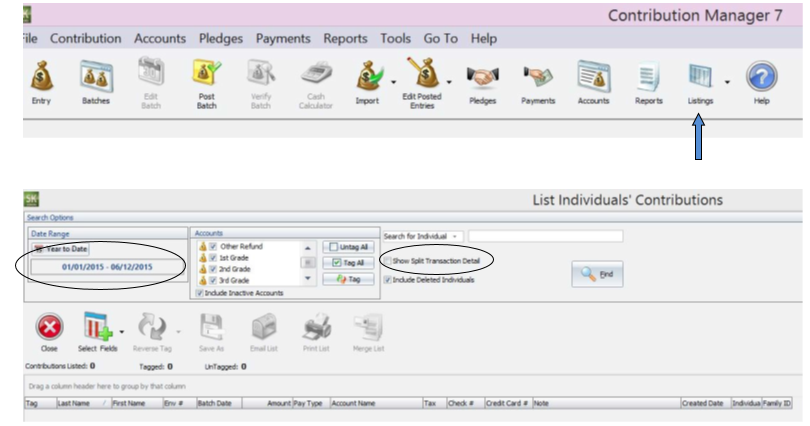Sort by the Check # column header
Image resolution: width=810 pixels, height=426 pixels.
tap(465, 403)
